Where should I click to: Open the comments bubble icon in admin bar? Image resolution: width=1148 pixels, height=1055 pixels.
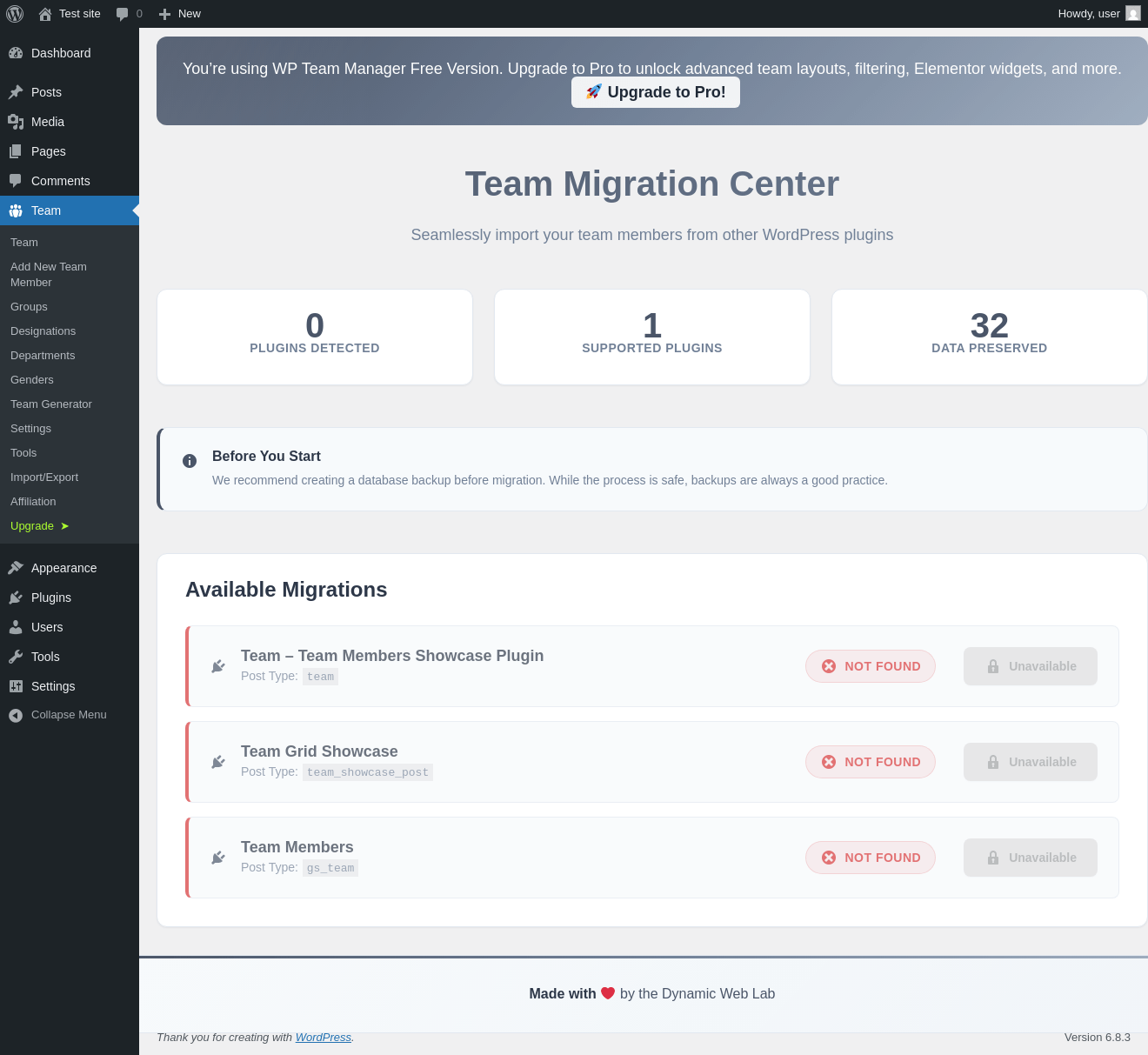(x=123, y=14)
